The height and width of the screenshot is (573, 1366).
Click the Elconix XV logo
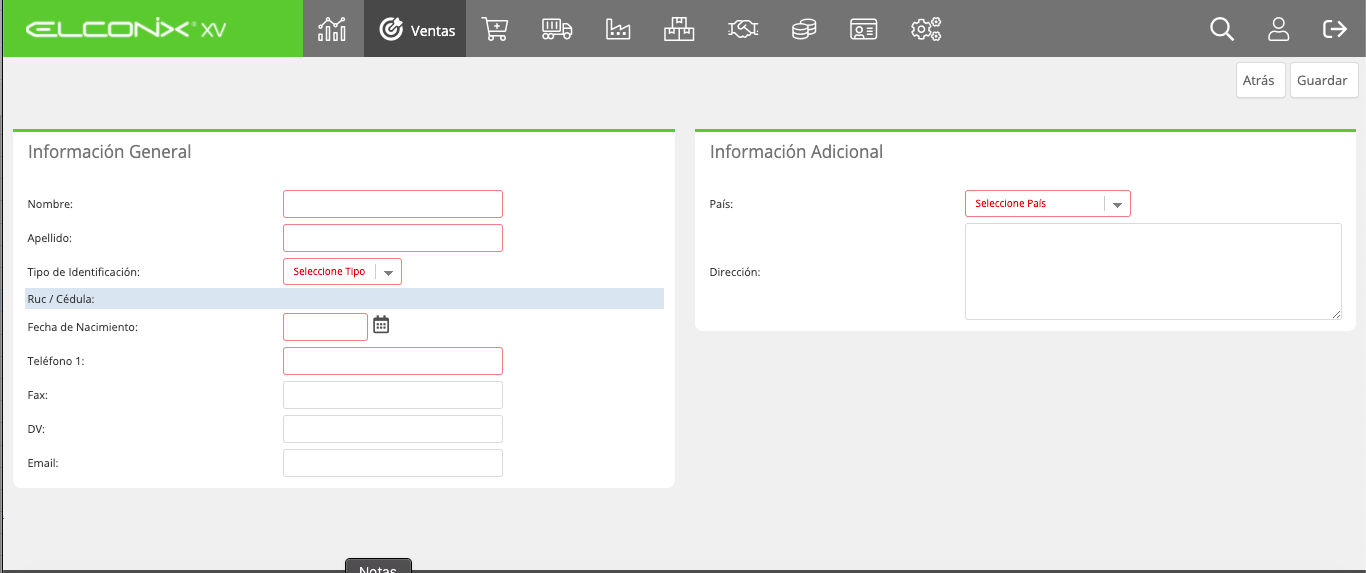126,29
